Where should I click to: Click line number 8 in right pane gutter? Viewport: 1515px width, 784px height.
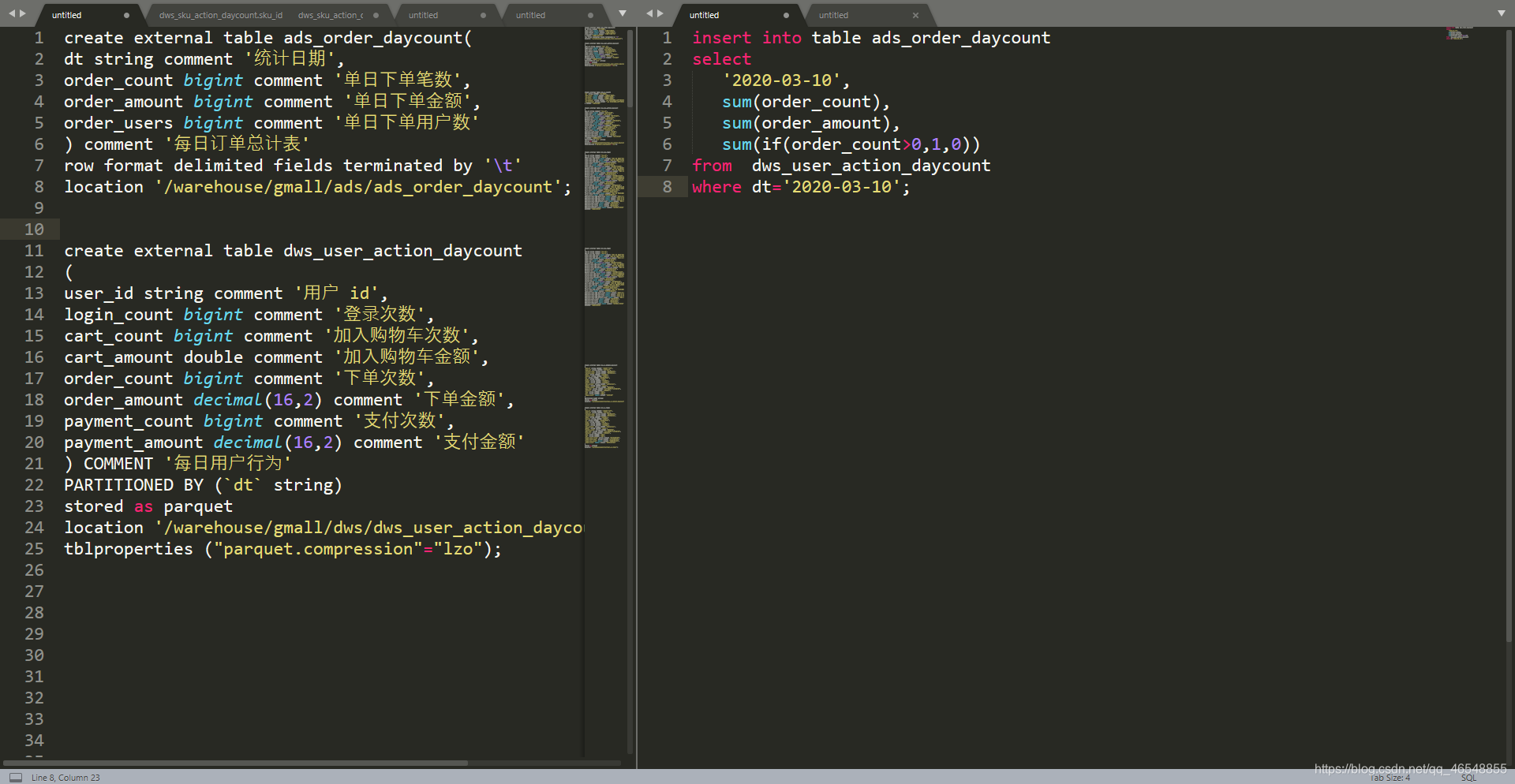(x=668, y=187)
